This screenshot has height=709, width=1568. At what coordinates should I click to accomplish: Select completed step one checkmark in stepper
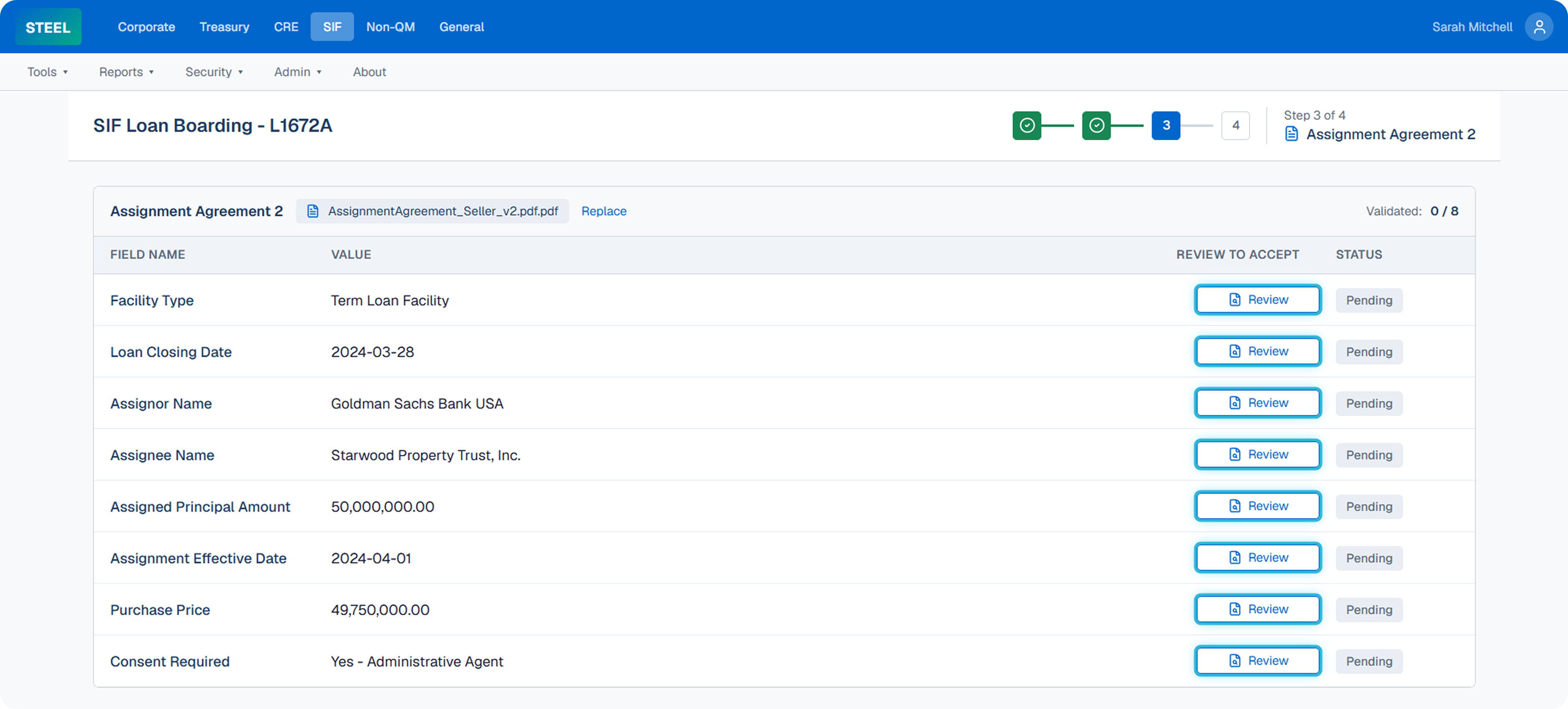coord(1027,126)
